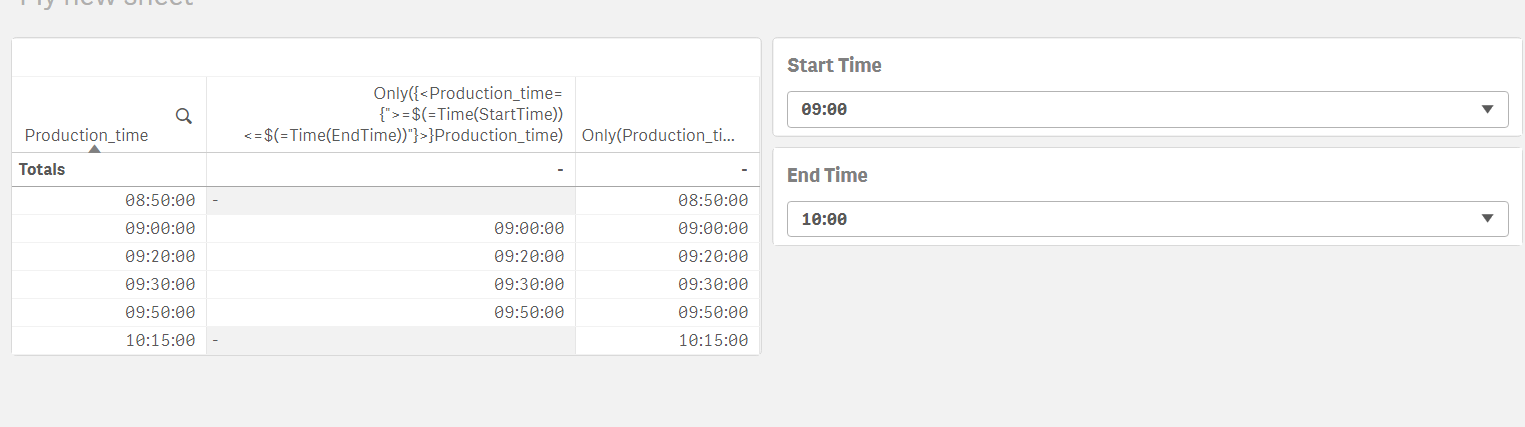1525x427 pixels.
Task: Select the 10:15:00 Production_time value
Action: point(160,341)
